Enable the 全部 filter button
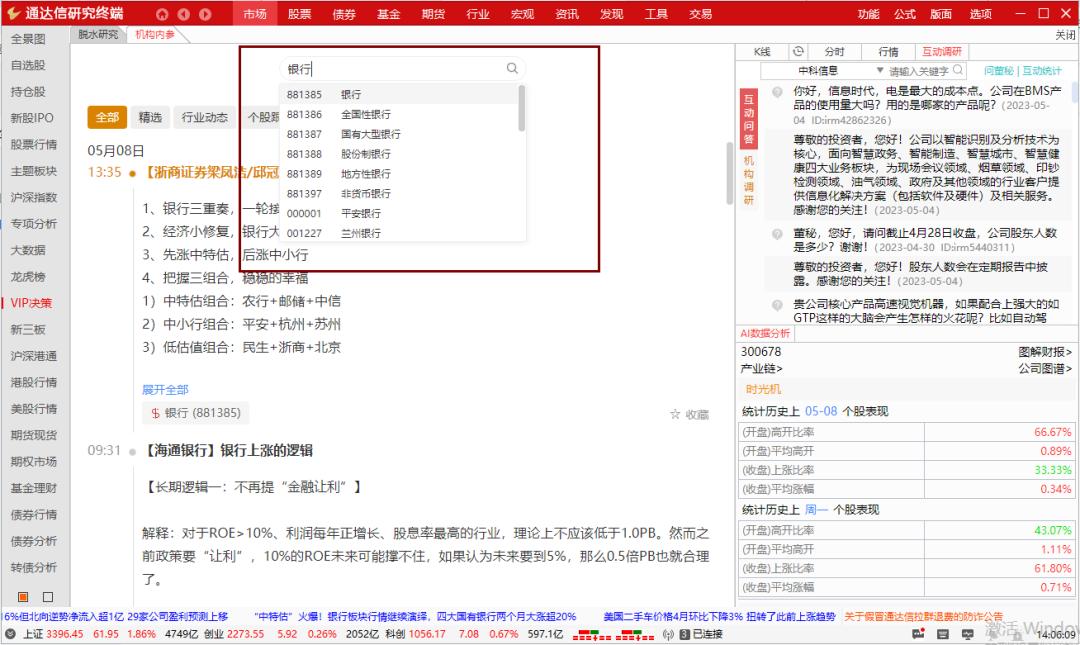 [108, 116]
